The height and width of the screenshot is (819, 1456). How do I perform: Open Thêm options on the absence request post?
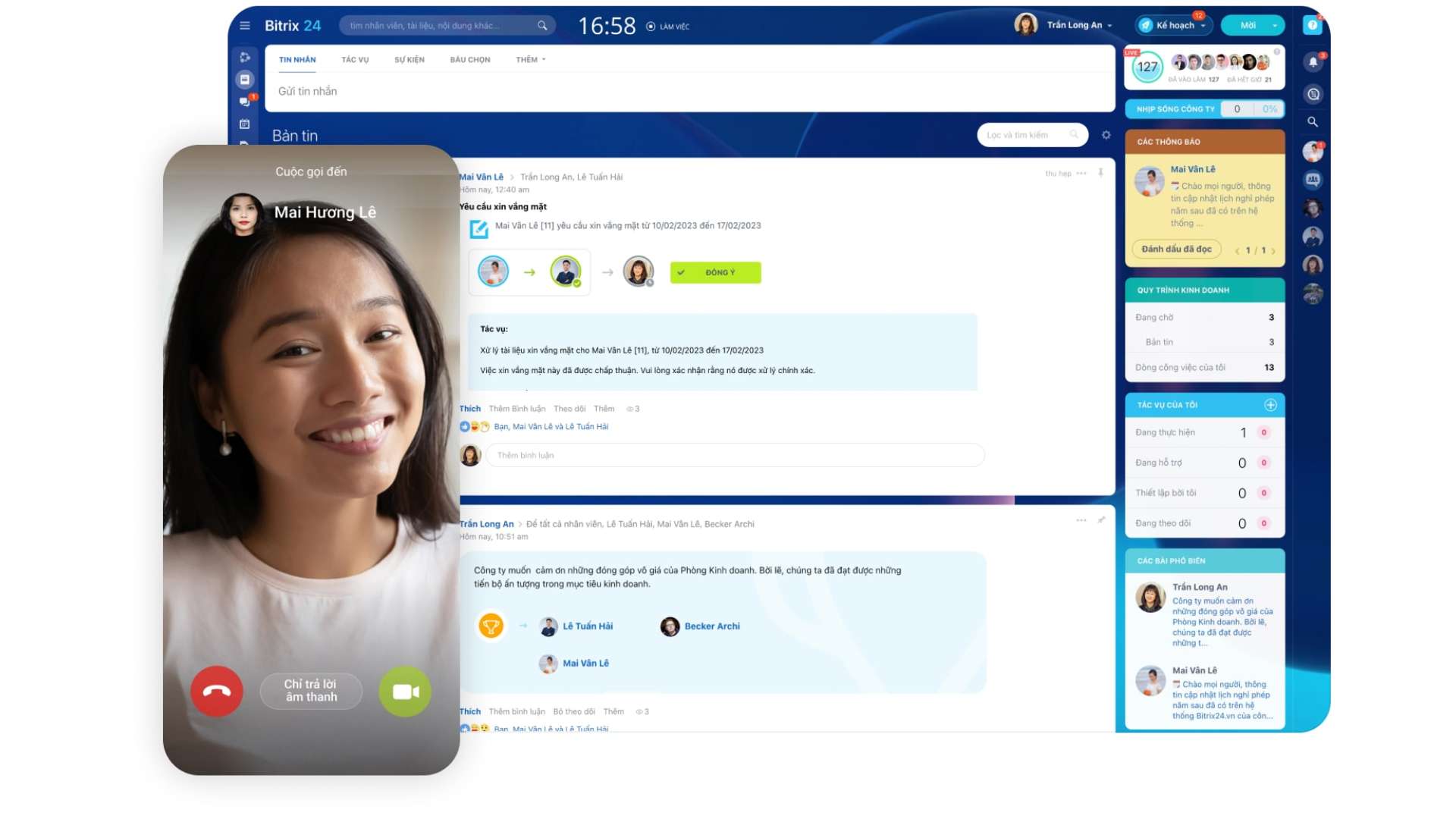[604, 409]
